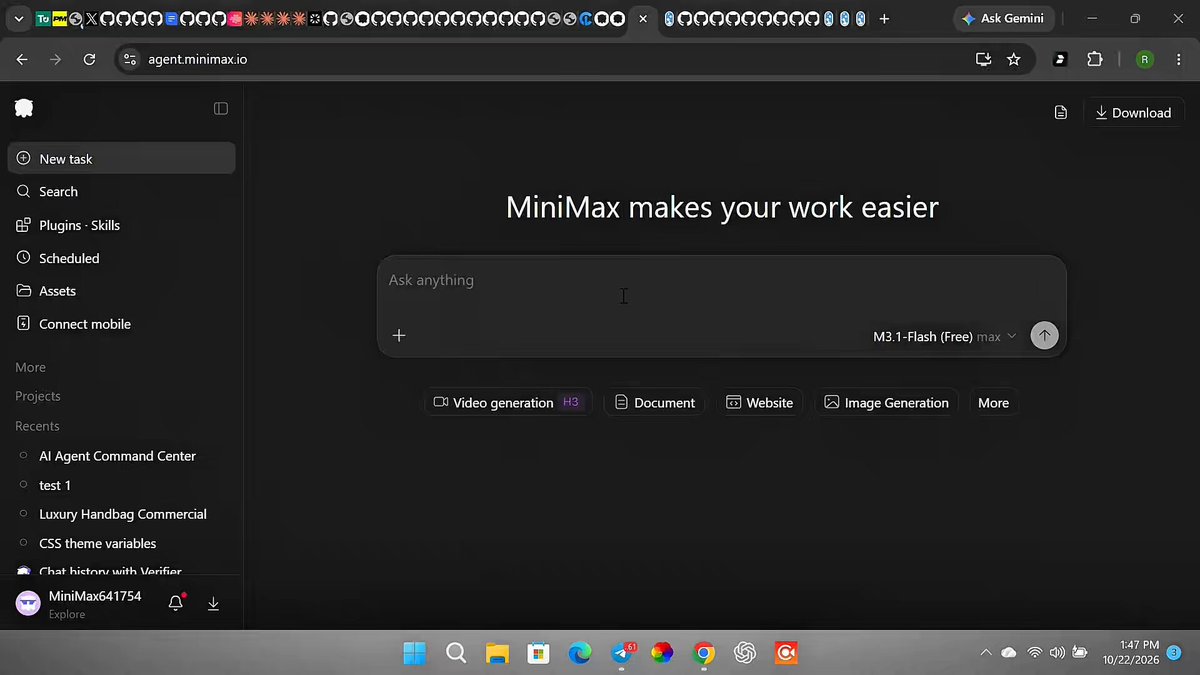Open Google Chrome from taskbar
Image resolution: width=1200 pixels, height=675 pixels.
pos(704,653)
